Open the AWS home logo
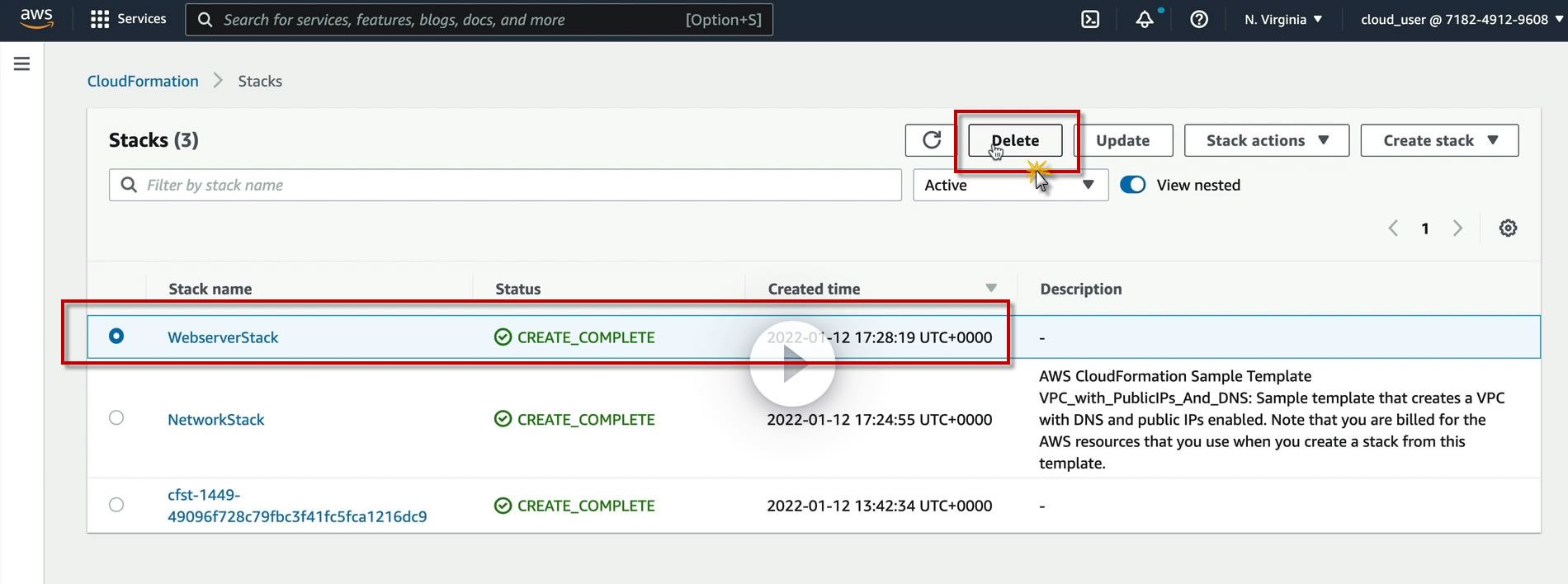1568x584 pixels. [36, 18]
